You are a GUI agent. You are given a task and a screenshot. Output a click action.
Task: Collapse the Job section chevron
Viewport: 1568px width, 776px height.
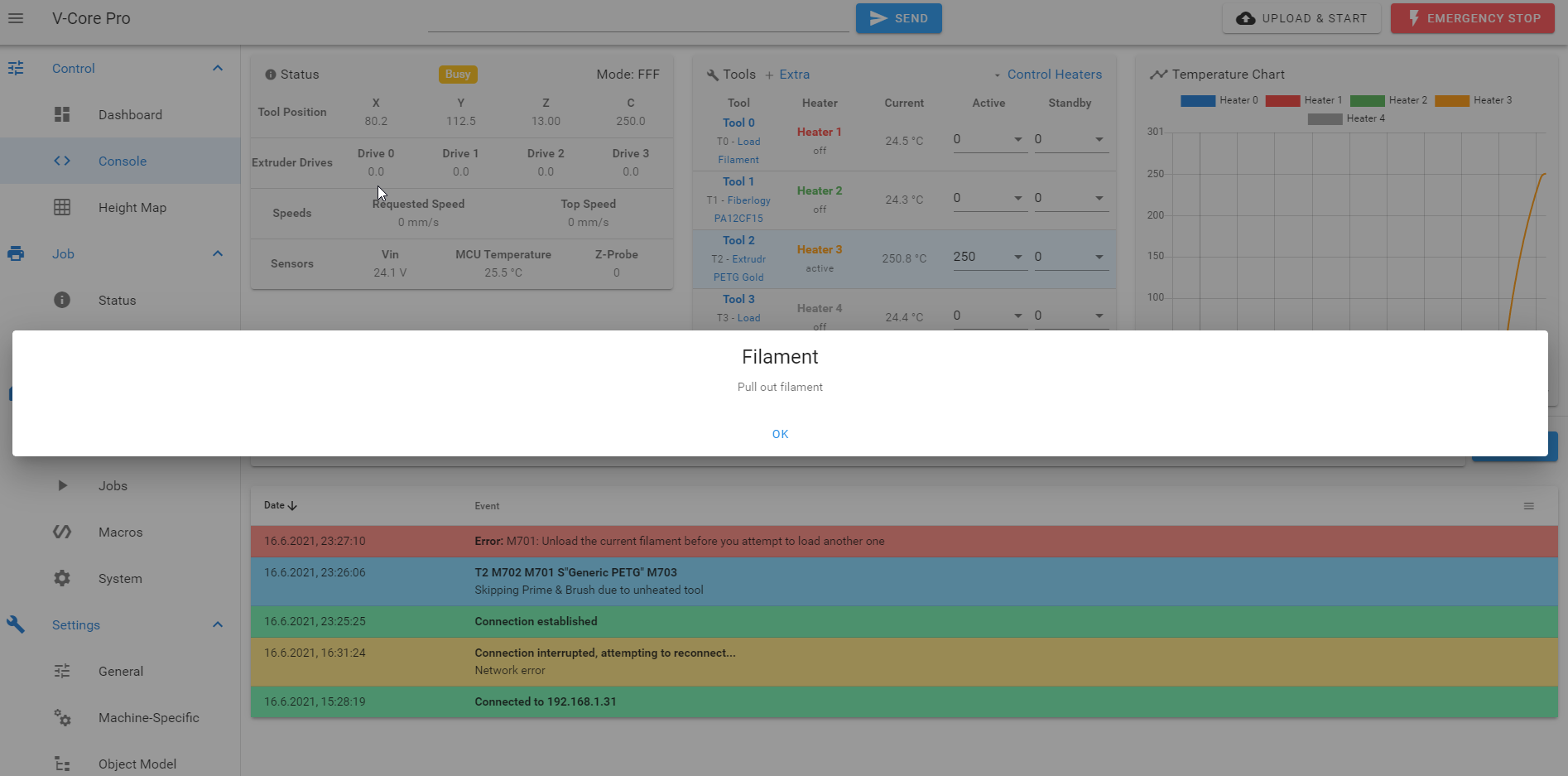coord(218,253)
